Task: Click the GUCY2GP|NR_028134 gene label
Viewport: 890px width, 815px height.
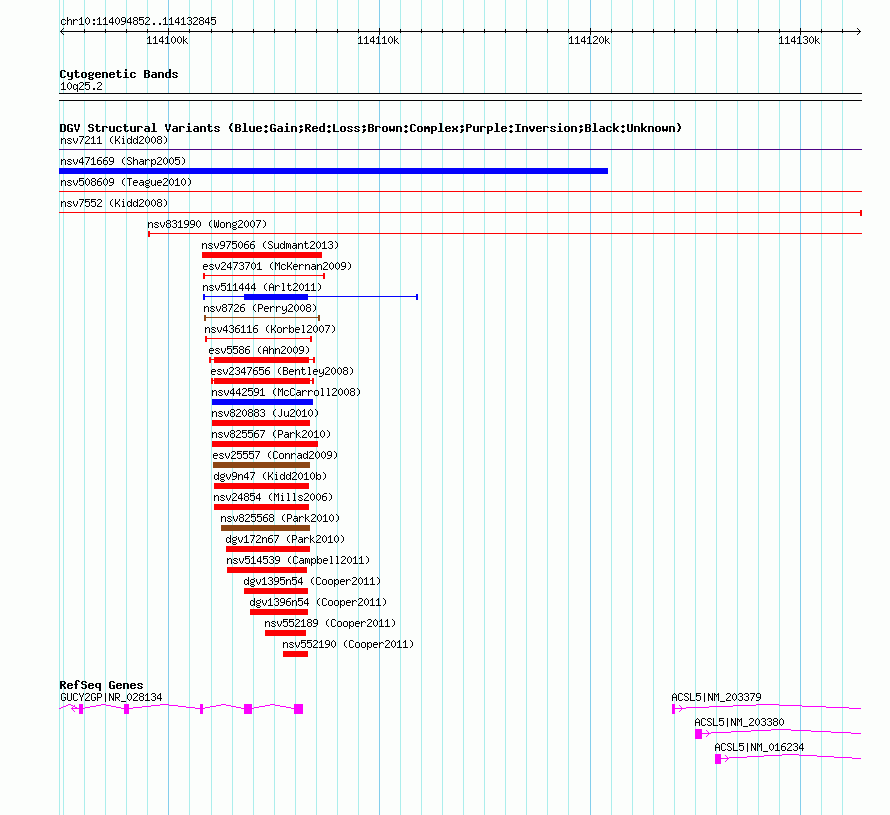Action: click(111, 697)
